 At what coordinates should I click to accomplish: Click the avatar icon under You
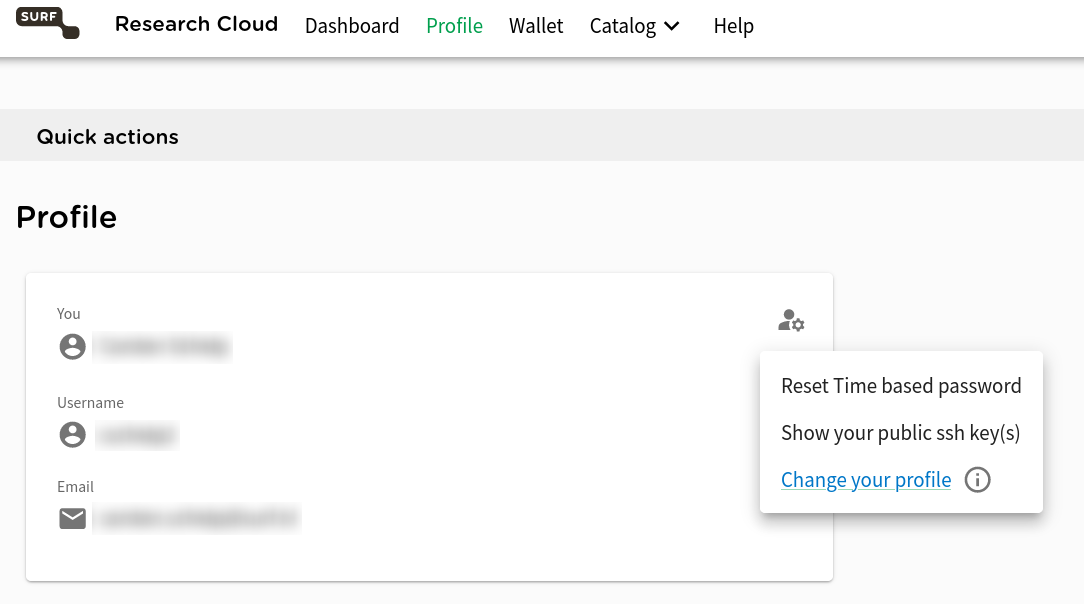(73, 346)
